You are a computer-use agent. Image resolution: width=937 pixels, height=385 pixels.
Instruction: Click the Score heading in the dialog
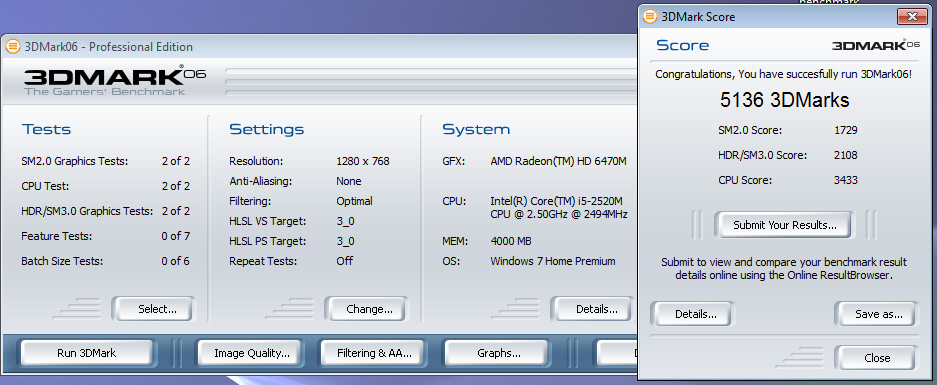[682, 45]
